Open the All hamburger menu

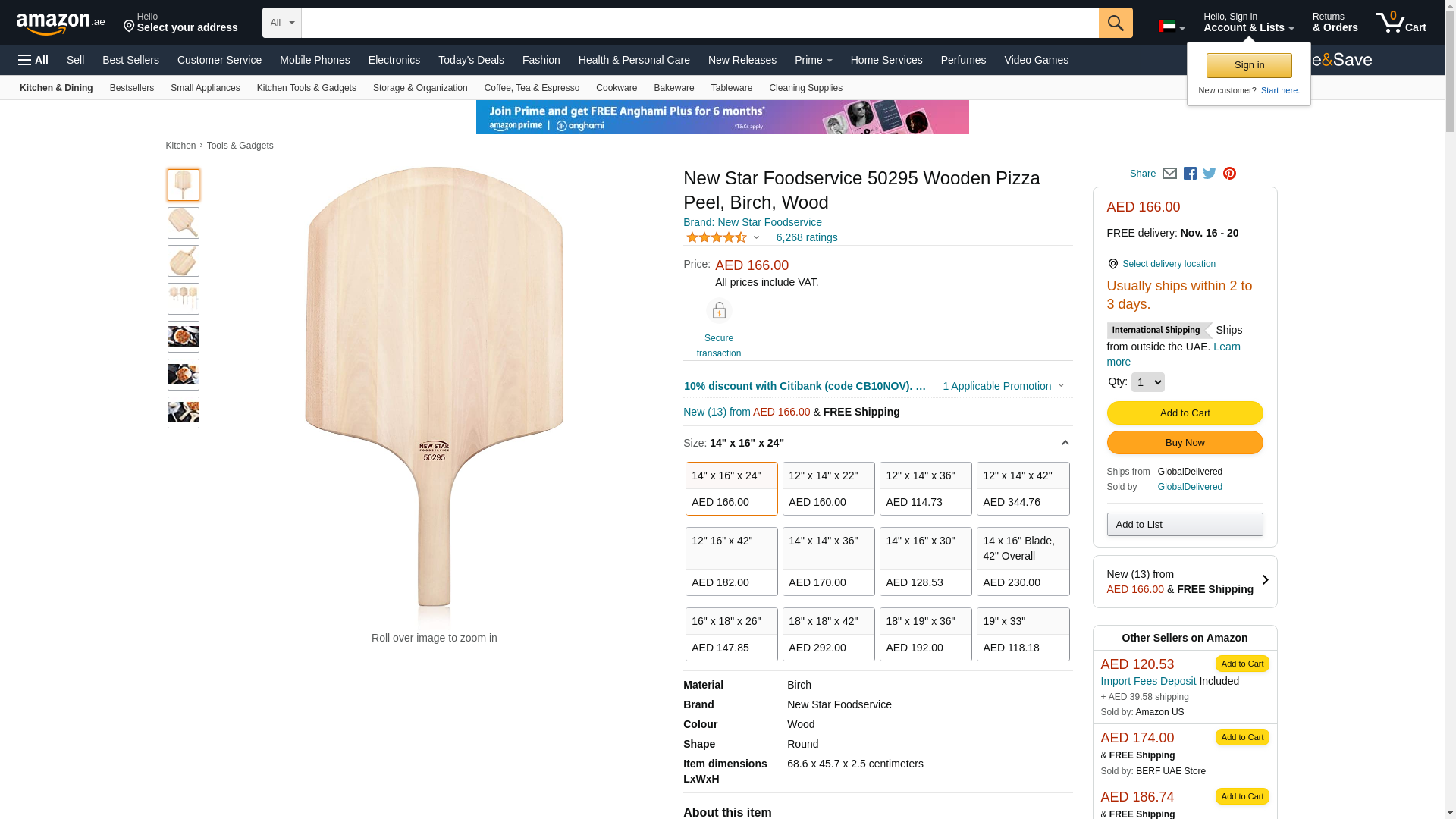click(x=33, y=60)
